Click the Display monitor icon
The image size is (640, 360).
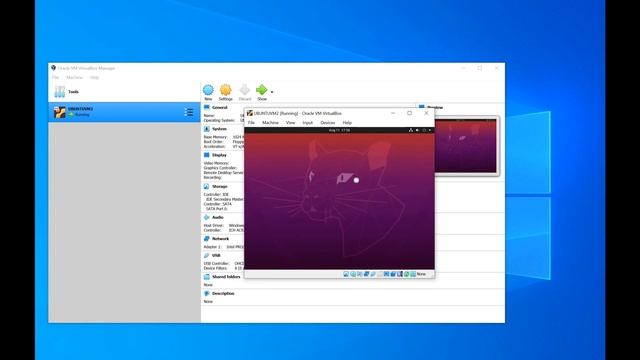(x=207, y=155)
